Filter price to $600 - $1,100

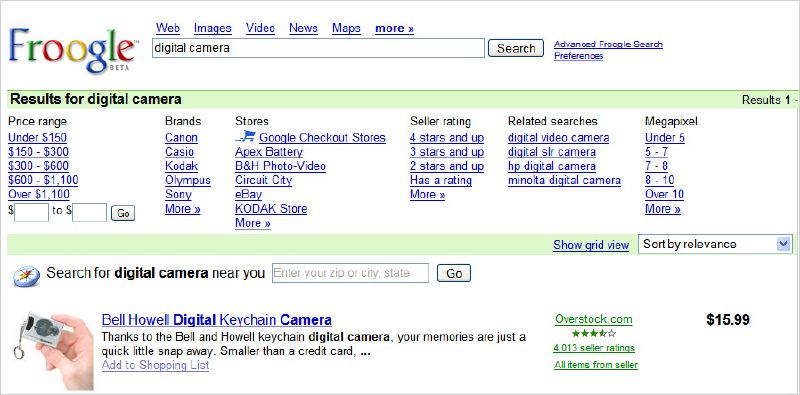pos(43,180)
